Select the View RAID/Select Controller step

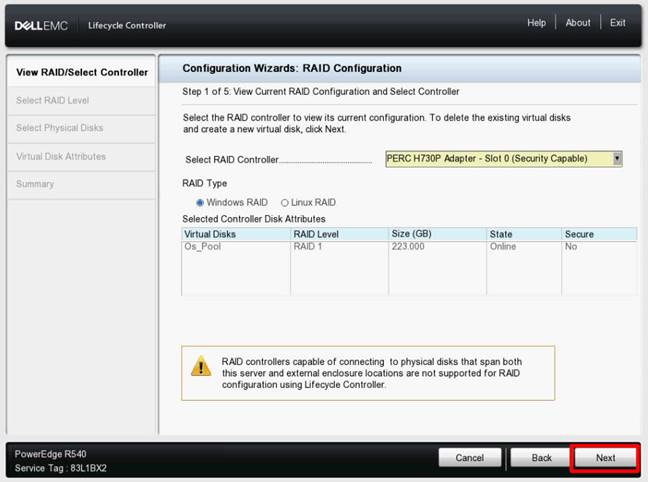point(81,72)
